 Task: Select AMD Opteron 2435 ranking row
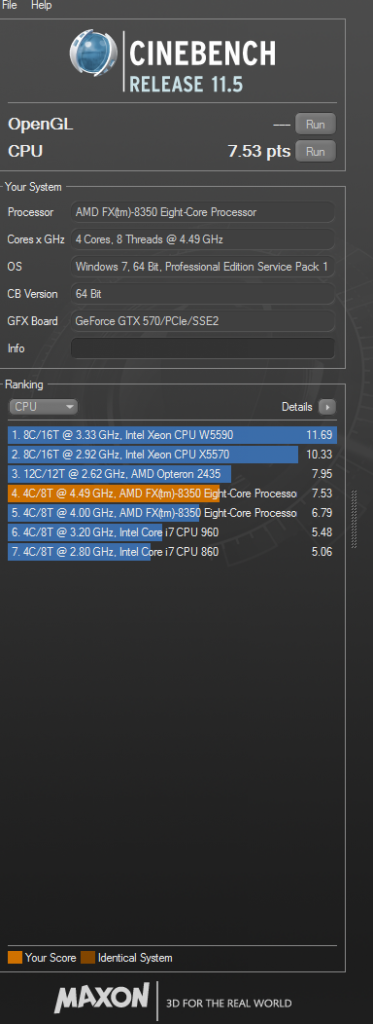[172, 474]
